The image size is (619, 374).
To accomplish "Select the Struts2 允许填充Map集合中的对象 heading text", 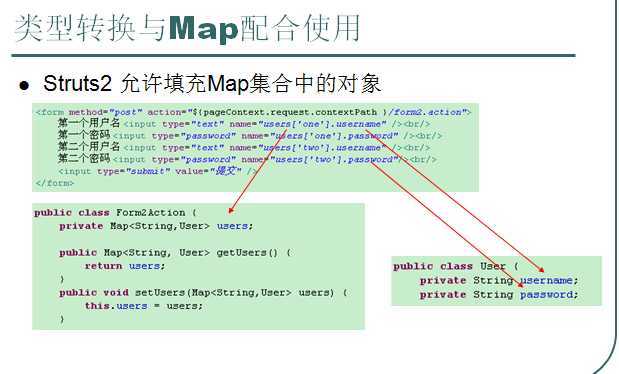I will [x=212, y=84].
